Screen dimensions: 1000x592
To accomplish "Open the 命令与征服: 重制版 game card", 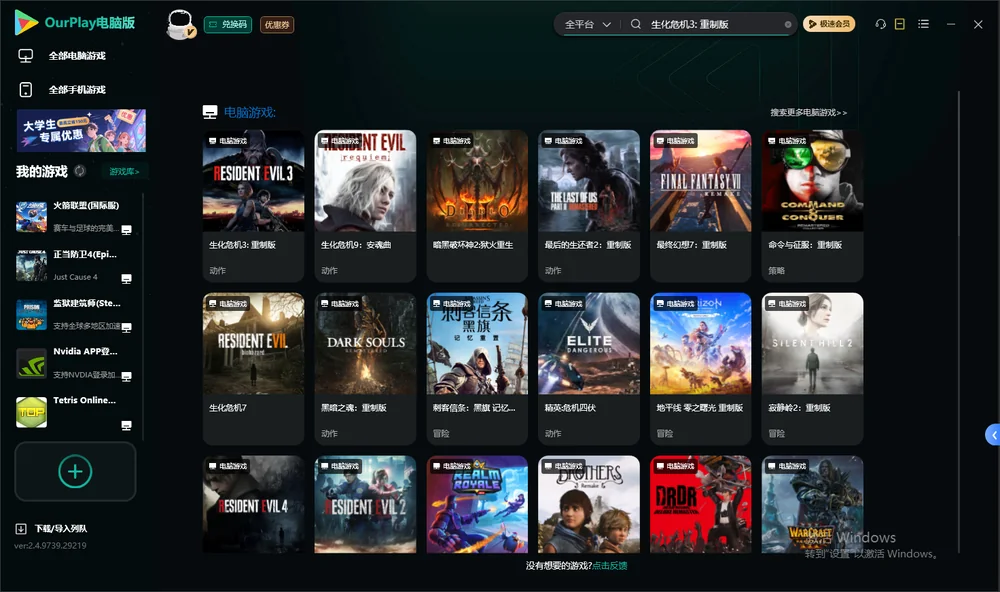I will (x=812, y=205).
